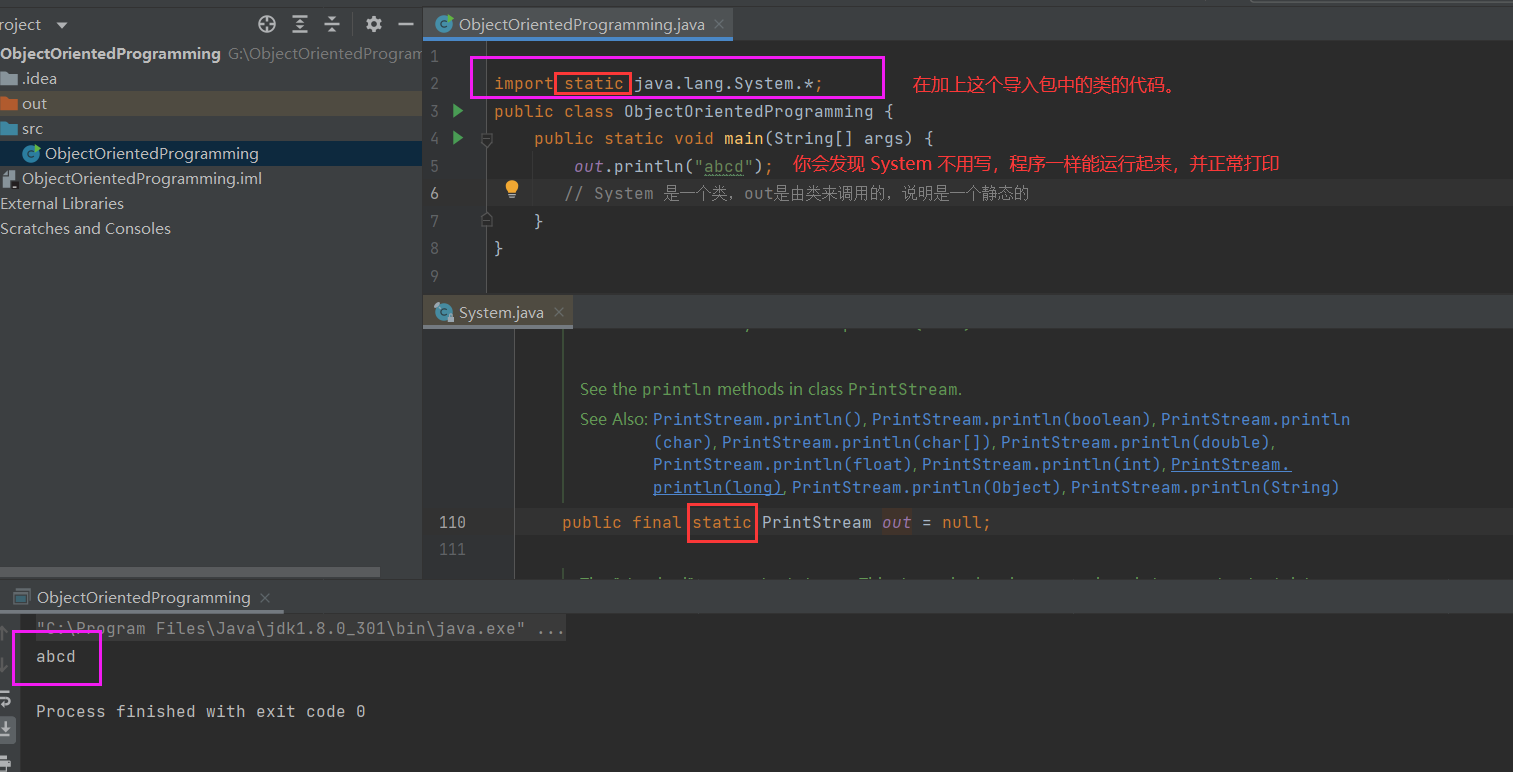Image resolution: width=1513 pixels, height=772 pixels.
Task: Click 'import' keyword on line 2
Action: click(x=523, y=83)
